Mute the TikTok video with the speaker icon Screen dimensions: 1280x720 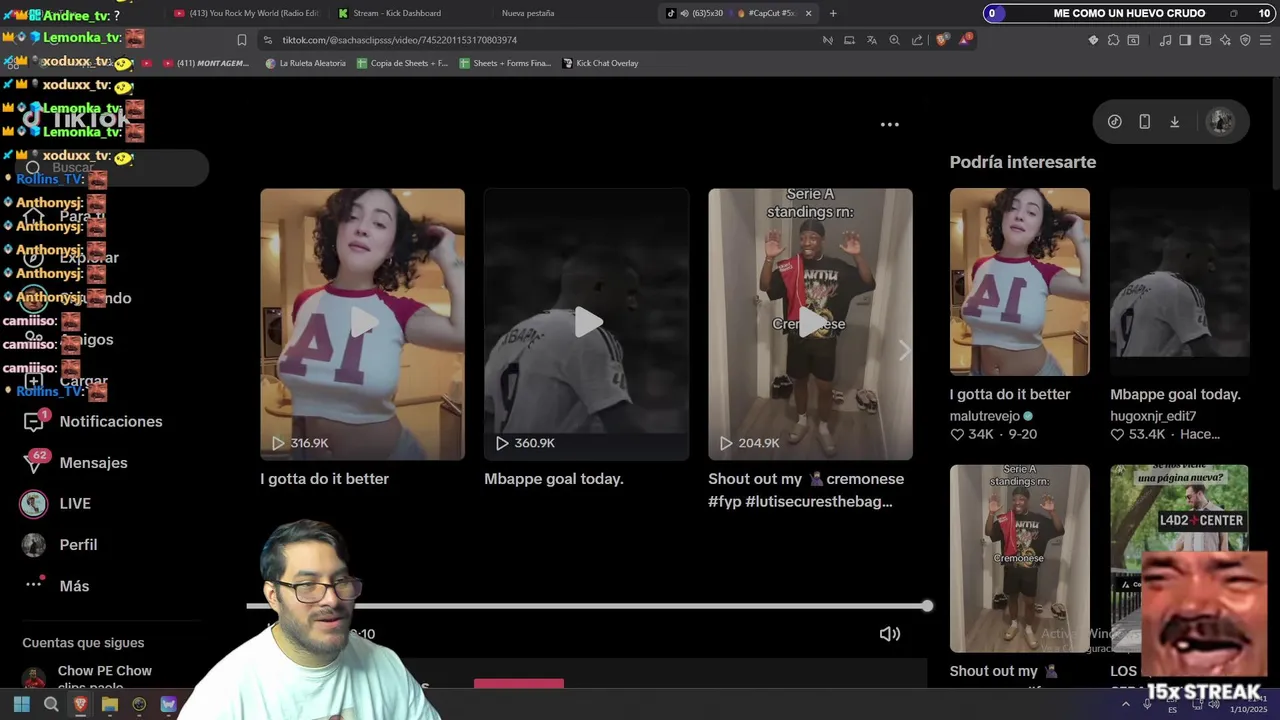889,634
